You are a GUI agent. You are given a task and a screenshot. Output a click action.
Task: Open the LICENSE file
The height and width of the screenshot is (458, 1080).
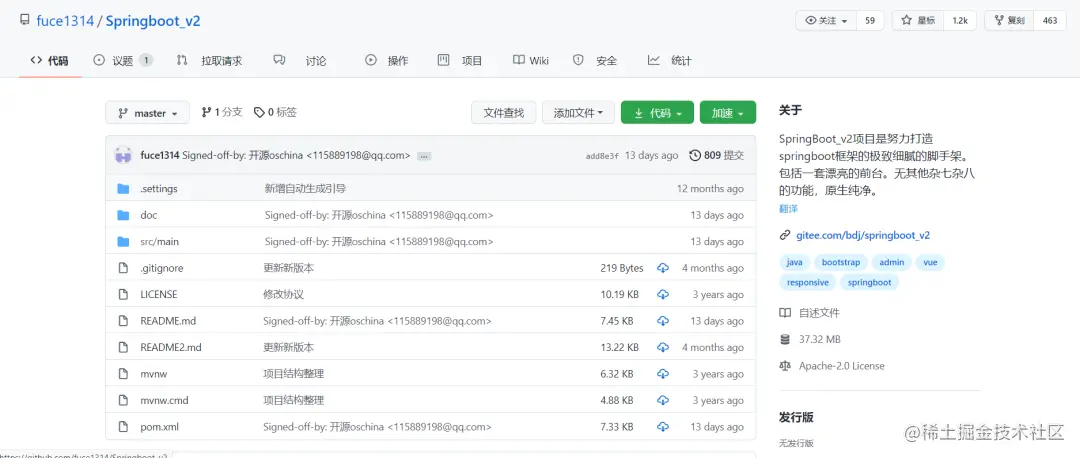pos(158,294)
